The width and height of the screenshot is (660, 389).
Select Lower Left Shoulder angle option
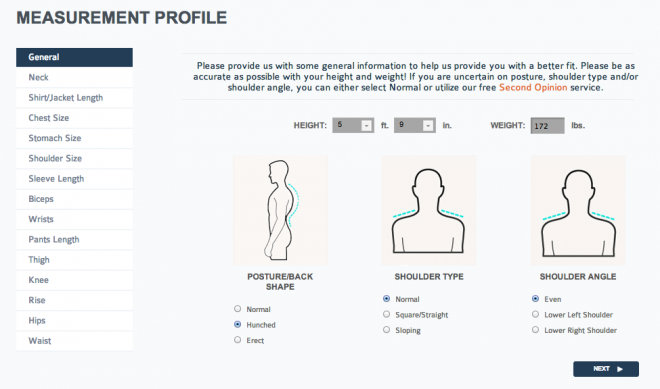tap(535, 314)
